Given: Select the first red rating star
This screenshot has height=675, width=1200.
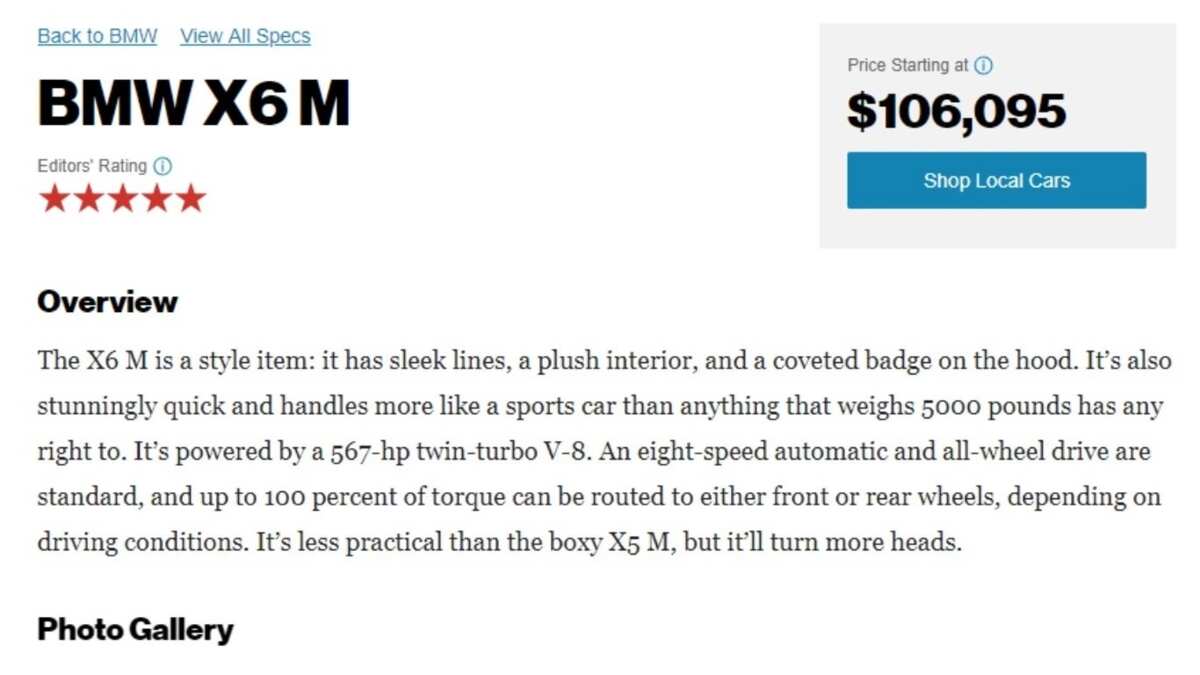Looking at the screenshot, I should pos(55,199).
